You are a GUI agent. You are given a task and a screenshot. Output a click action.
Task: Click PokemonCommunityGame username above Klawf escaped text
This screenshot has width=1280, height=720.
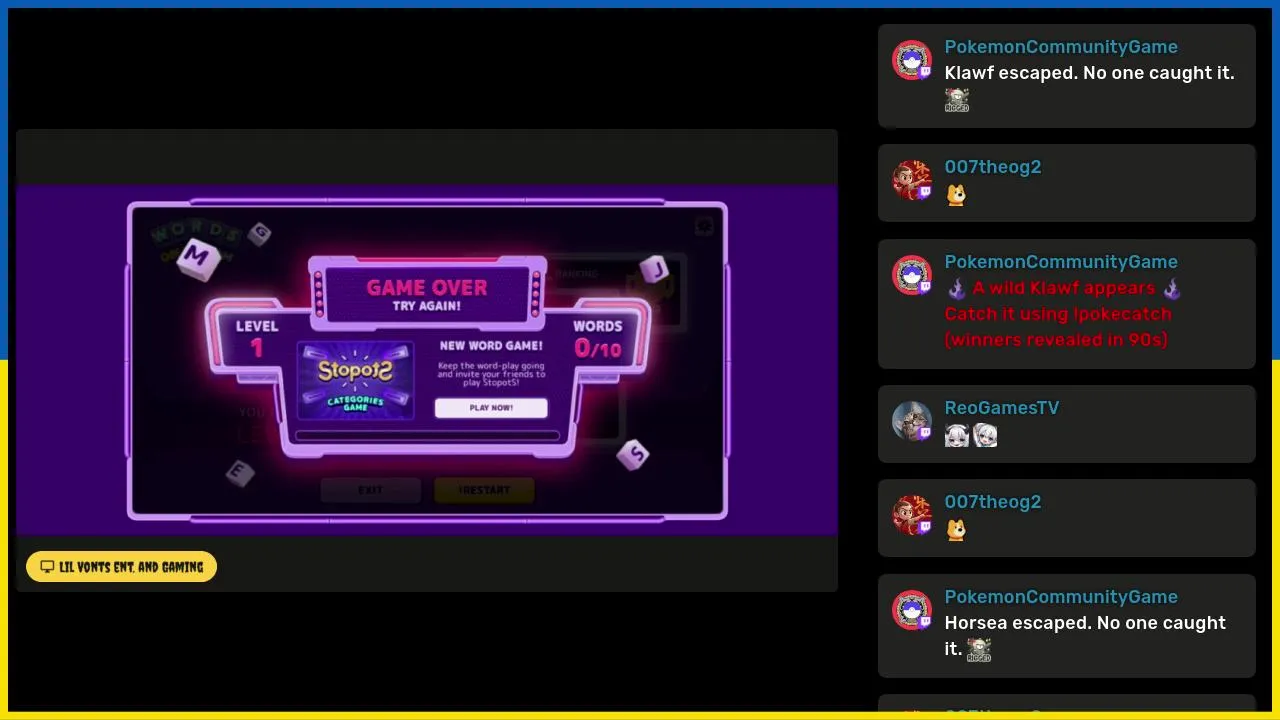[x=1061, y=47]
